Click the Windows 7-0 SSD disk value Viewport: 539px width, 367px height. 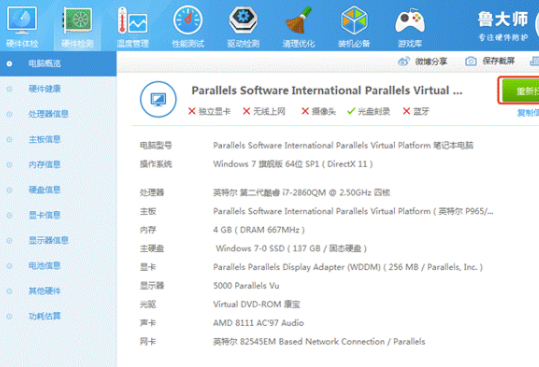click(291, 248)
